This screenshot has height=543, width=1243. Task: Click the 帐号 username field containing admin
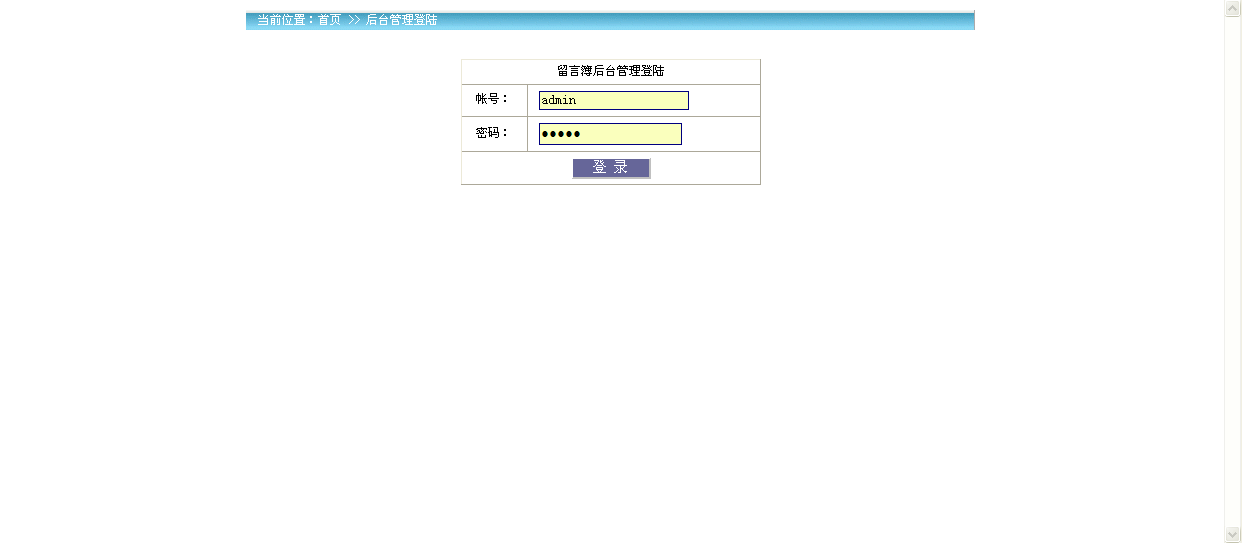(x=614, y=100)
